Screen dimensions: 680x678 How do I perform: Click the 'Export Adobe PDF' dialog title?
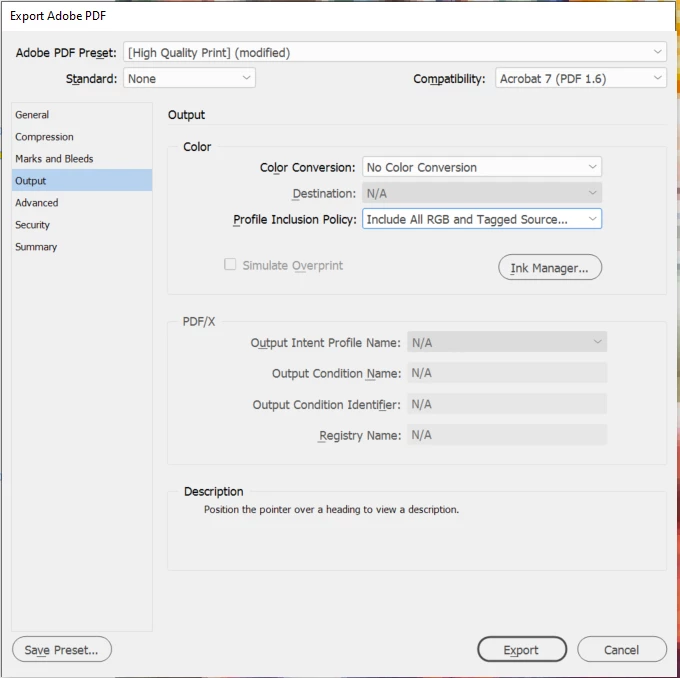click(58, 16)
